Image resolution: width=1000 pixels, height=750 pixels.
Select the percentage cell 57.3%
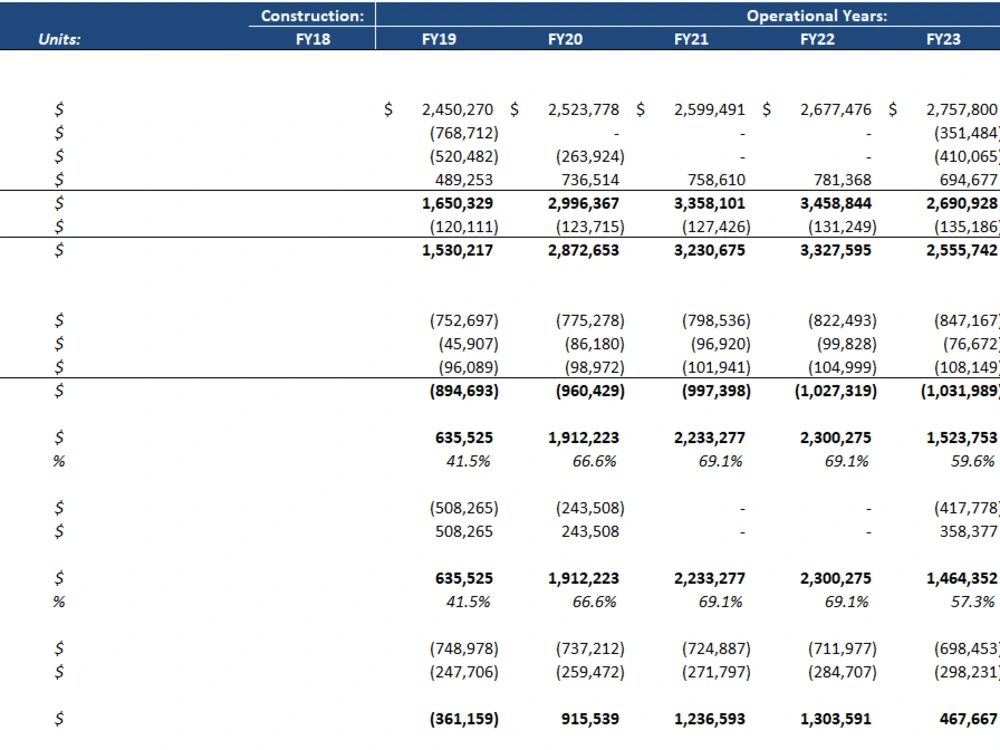[x=973, y=602]
